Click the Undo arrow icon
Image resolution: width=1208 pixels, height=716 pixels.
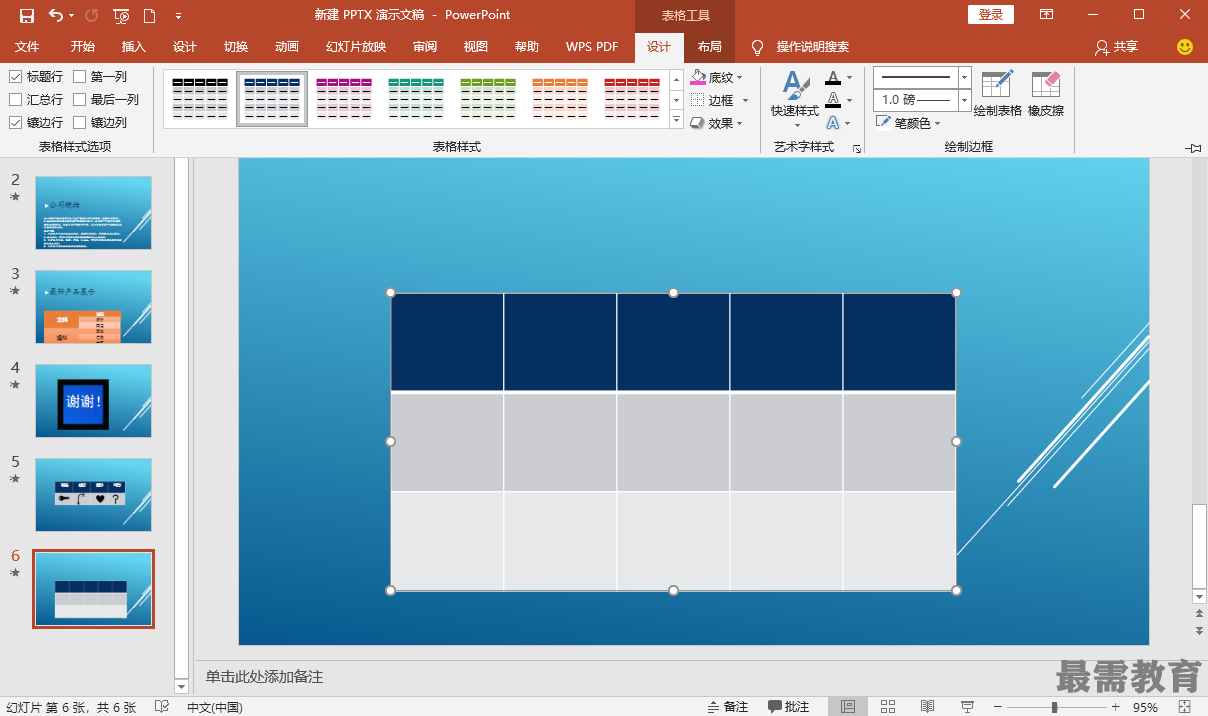point(56,15)
